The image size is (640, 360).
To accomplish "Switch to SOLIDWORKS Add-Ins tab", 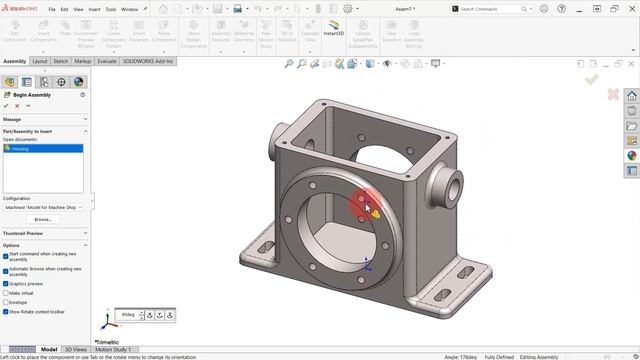I will coord(148,61).
